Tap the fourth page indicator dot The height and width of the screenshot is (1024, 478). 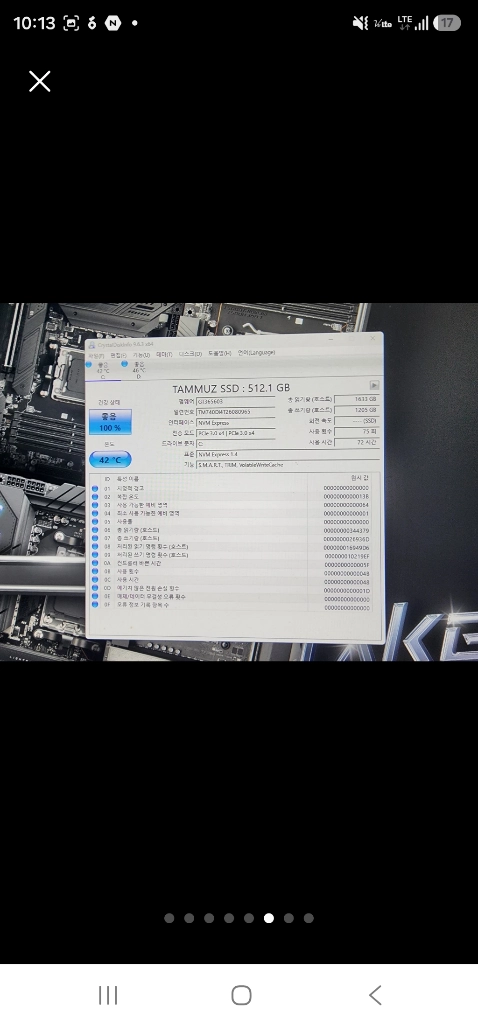(229, 918)
